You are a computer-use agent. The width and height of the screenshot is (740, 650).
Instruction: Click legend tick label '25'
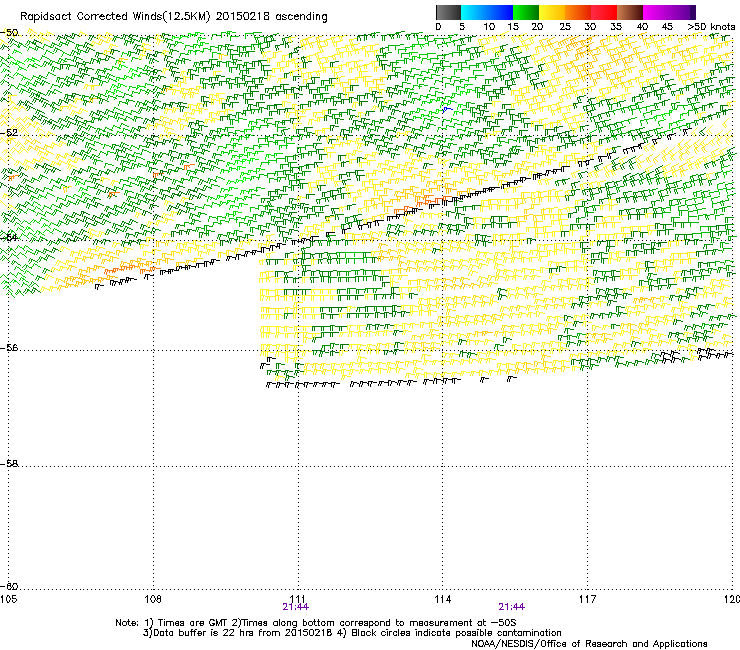pos(565,27)
